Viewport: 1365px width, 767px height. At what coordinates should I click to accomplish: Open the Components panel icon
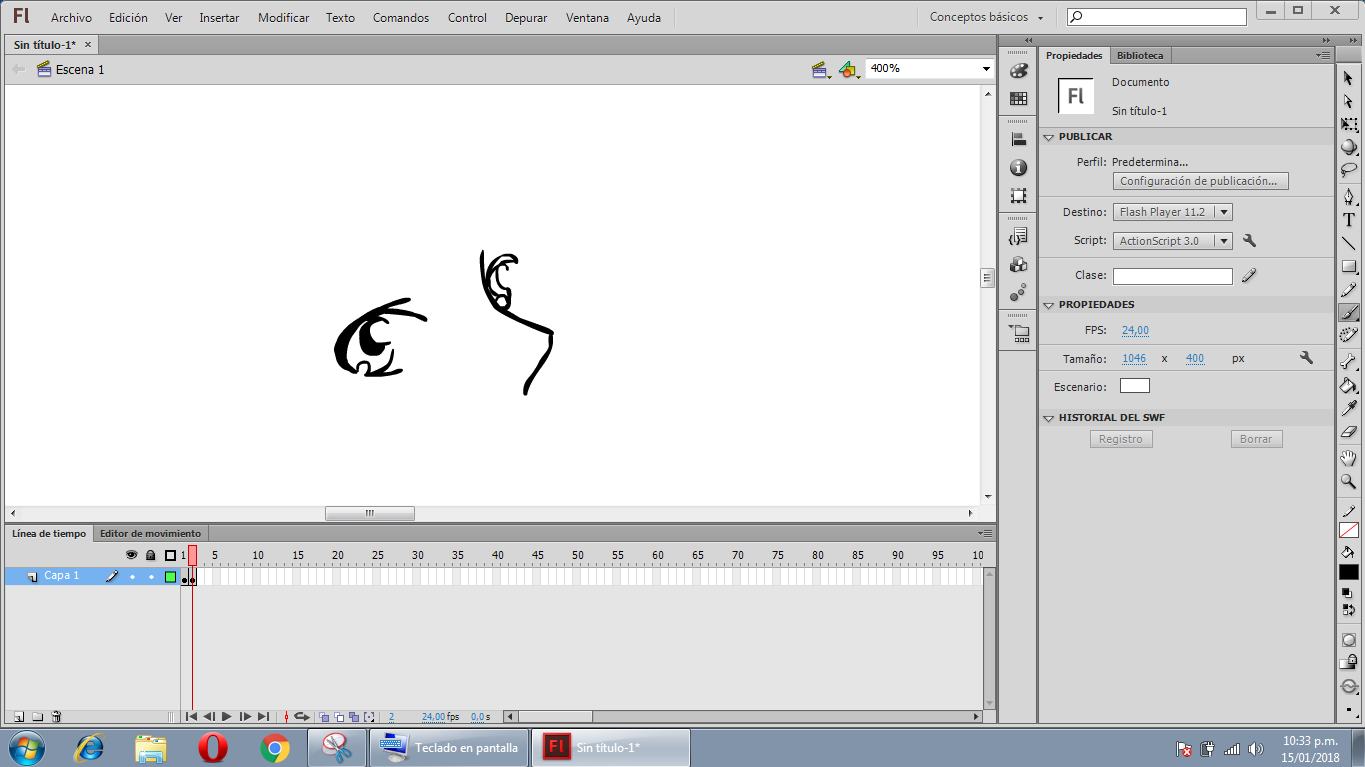[x=1018, y=265]
